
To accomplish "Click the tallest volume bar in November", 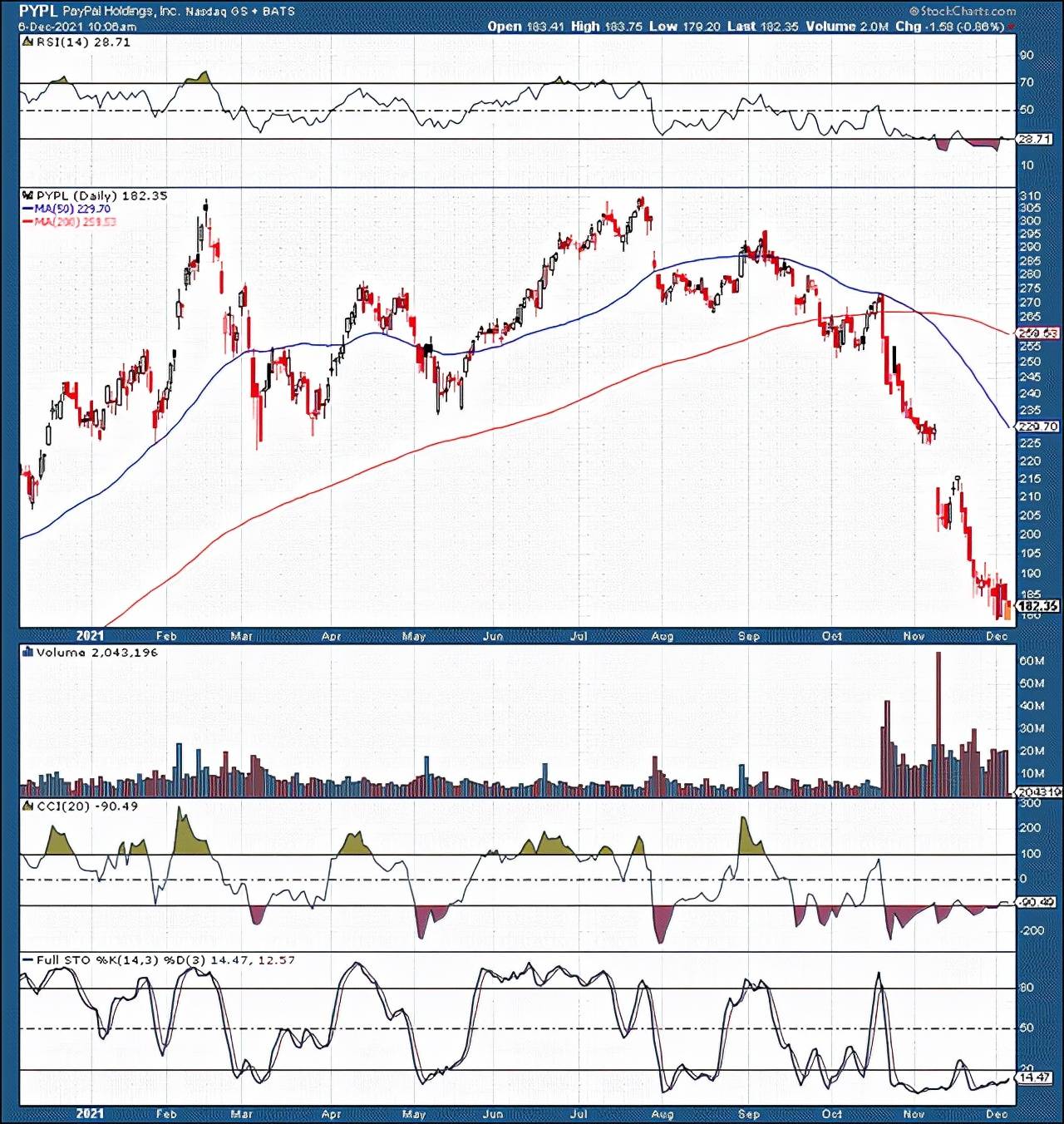I will tap(938, 724).
